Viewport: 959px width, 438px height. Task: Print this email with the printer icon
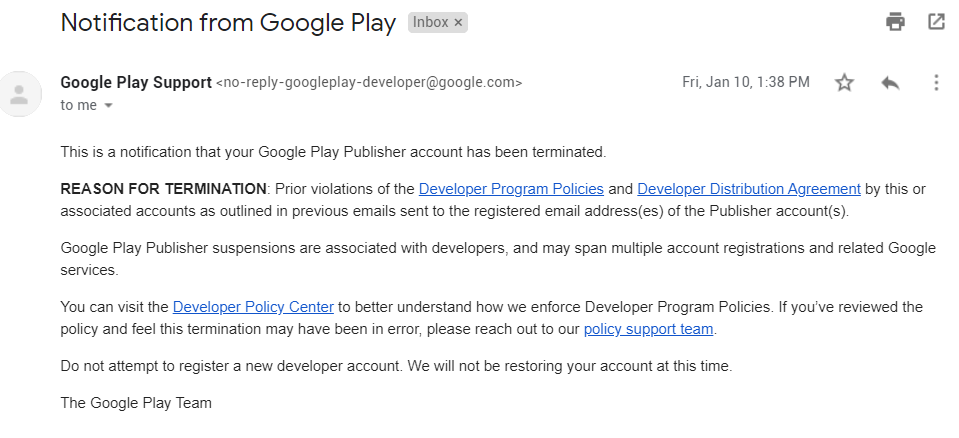tap(895, 22)
